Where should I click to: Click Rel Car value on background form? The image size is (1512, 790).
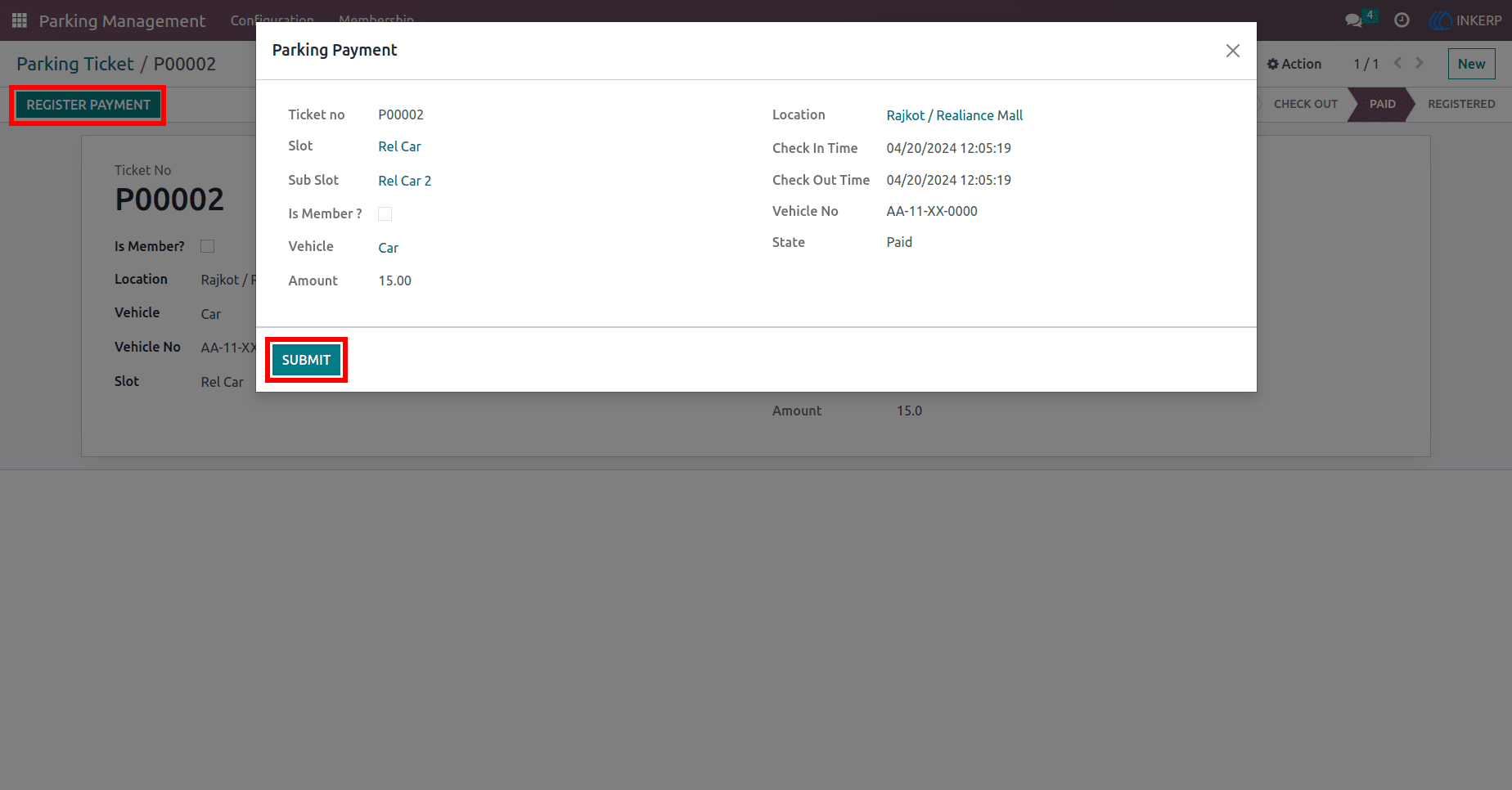(223, 382)
